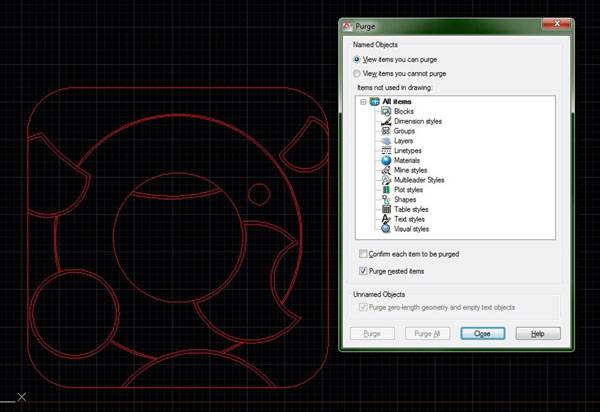Select the Text styles icon
This screenshot has height=412, width=600.
tap(385, 219)
